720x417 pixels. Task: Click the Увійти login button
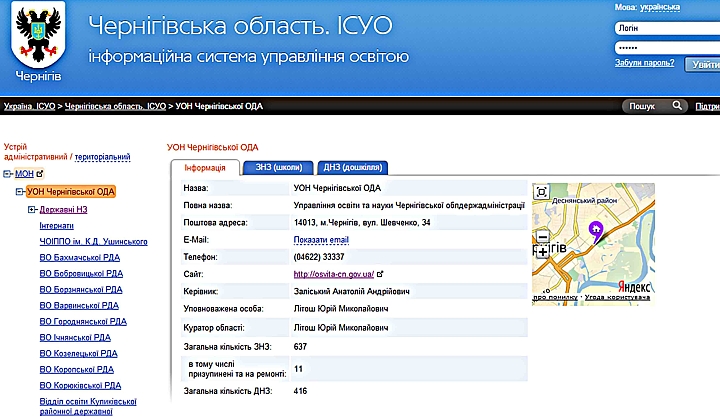click(702, 64)
